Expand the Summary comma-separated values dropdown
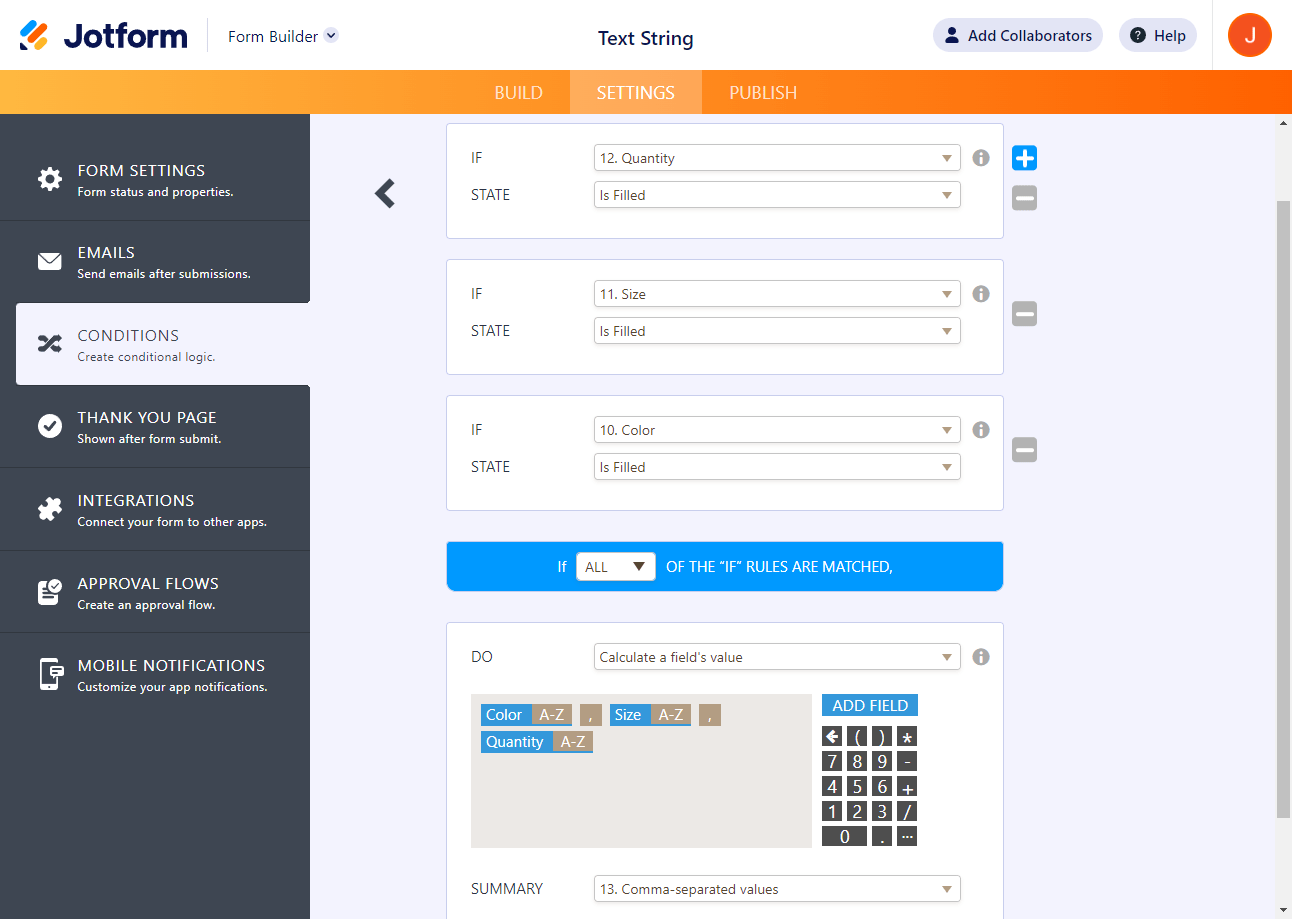This screenshot has width=1292, height=919. click(x=777, y=889)
